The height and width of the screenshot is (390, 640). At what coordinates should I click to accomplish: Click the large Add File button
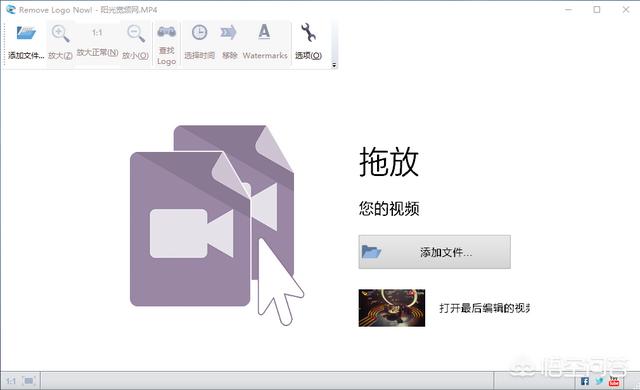tap(434, 252)
